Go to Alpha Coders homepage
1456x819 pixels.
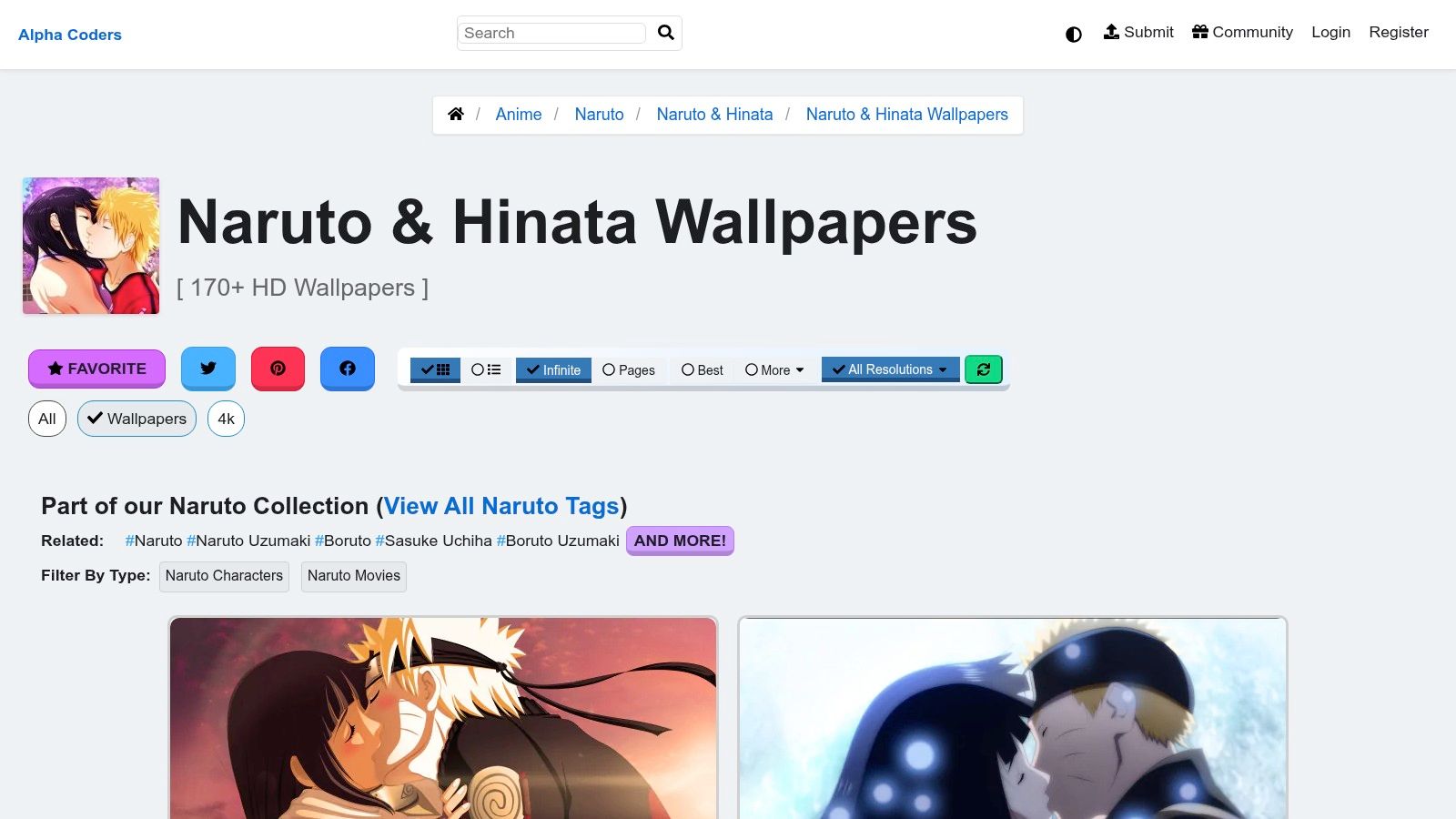[70, 35]
